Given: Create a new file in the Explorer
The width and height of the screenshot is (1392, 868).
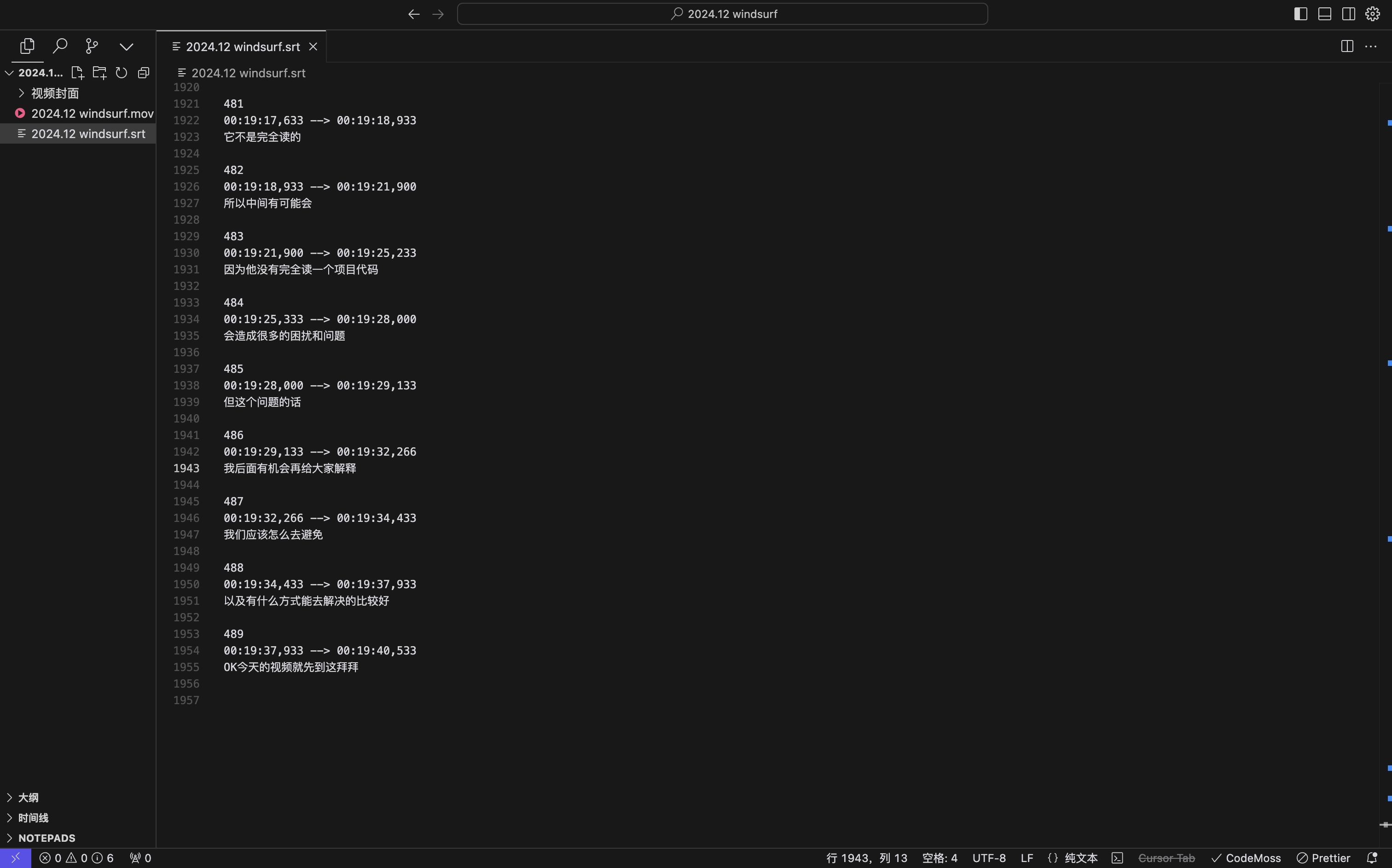Looking at the screenshot, I should point(77,72).
